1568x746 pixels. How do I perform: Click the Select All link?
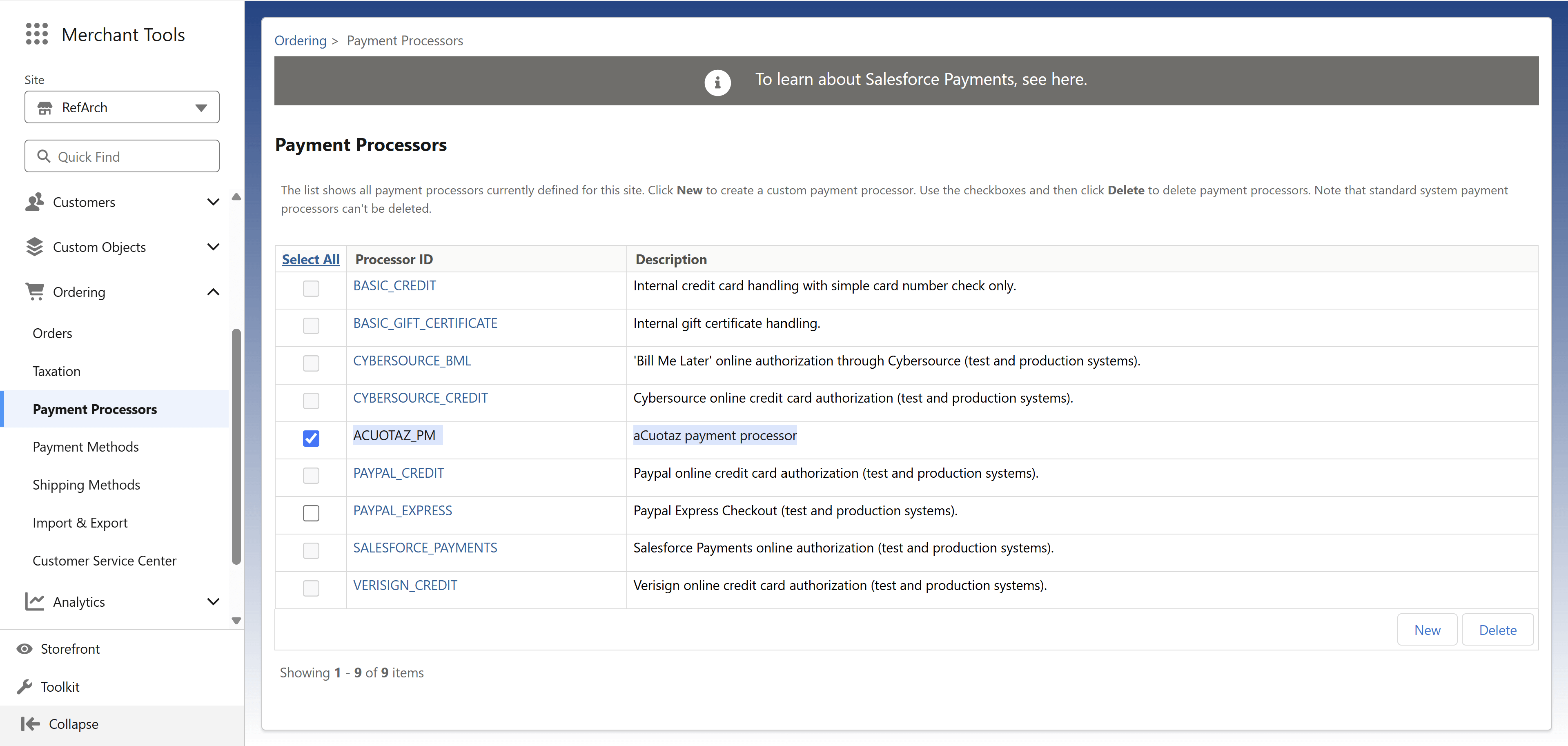(x=310, y=259)
